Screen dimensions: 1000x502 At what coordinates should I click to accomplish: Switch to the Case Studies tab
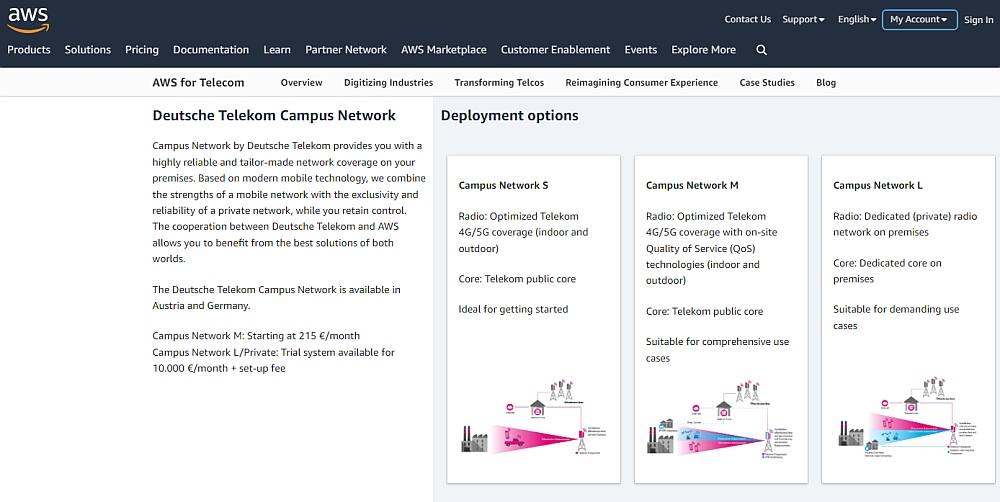click(x=767, y=82)
